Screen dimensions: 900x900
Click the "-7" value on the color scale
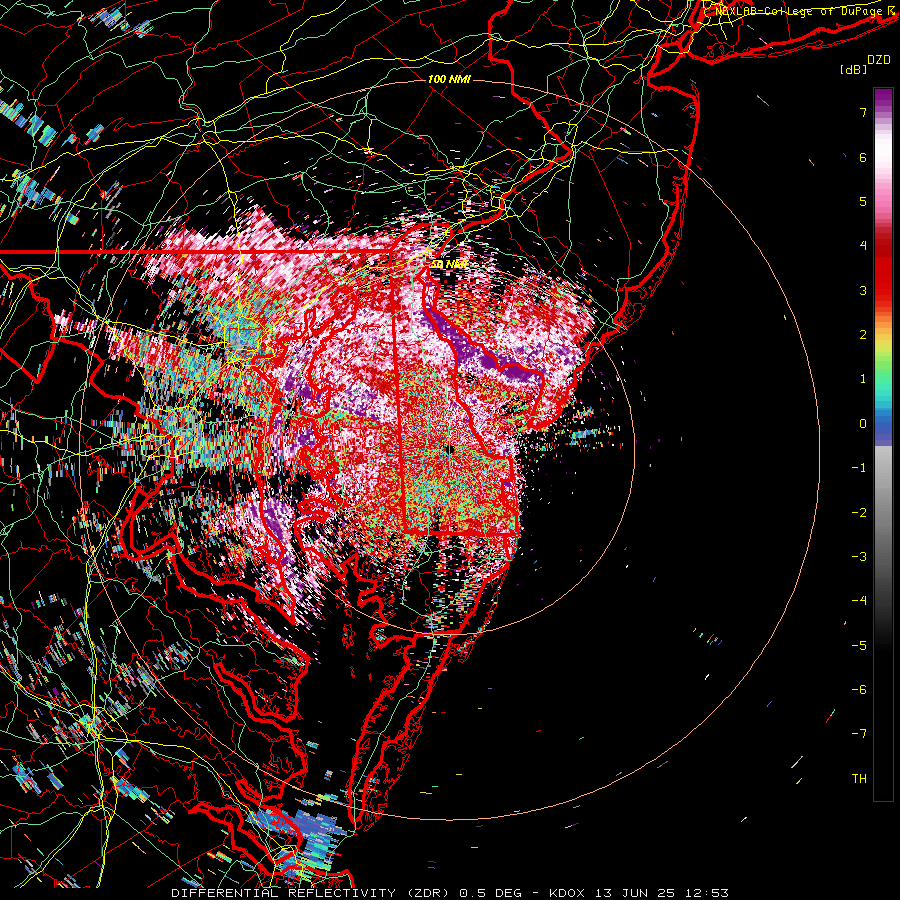coord(859,734)
